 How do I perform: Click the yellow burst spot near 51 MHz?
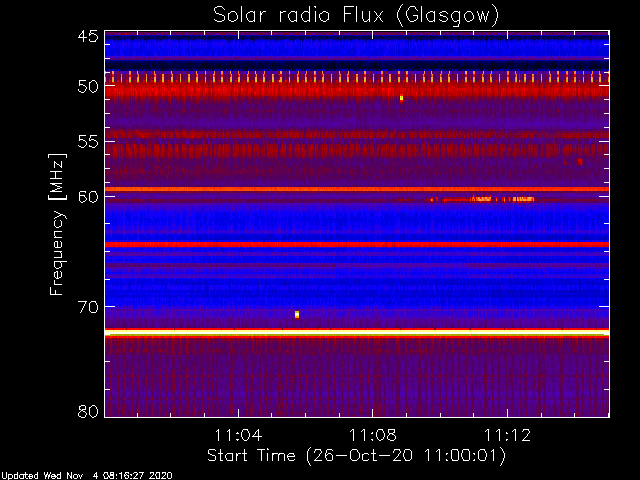401,98
